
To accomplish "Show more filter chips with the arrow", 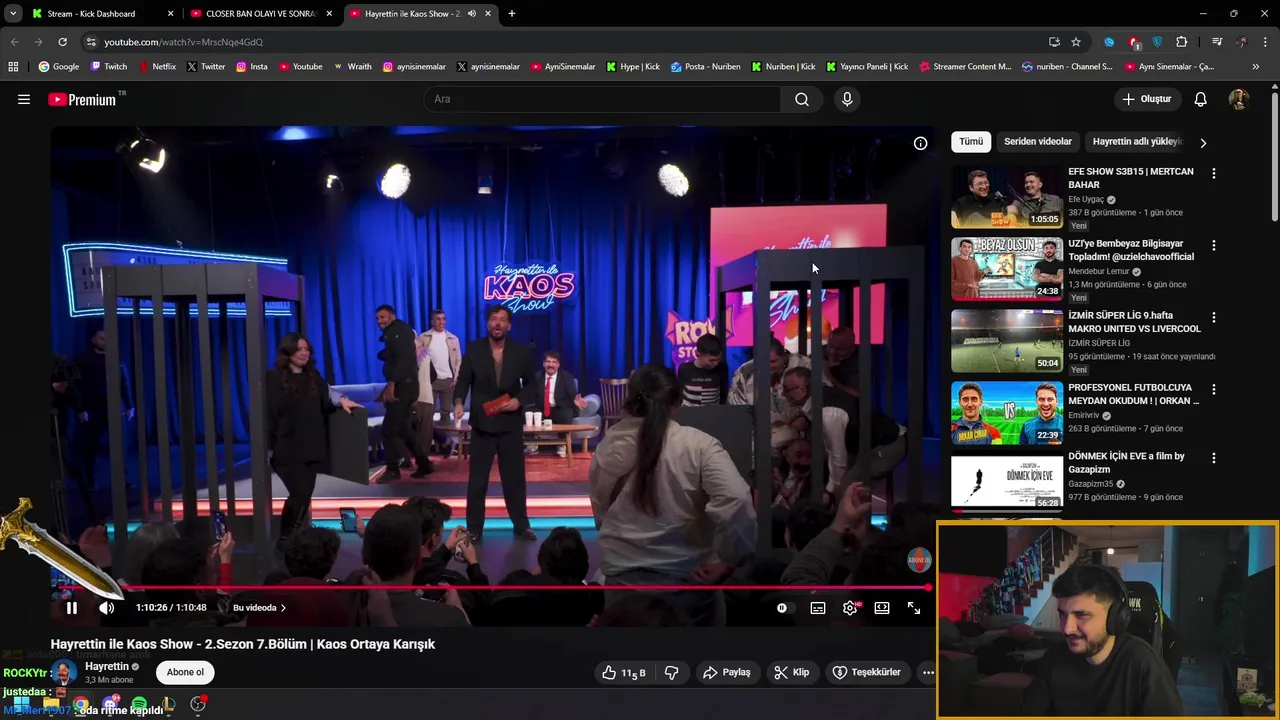I will 1203,143.
